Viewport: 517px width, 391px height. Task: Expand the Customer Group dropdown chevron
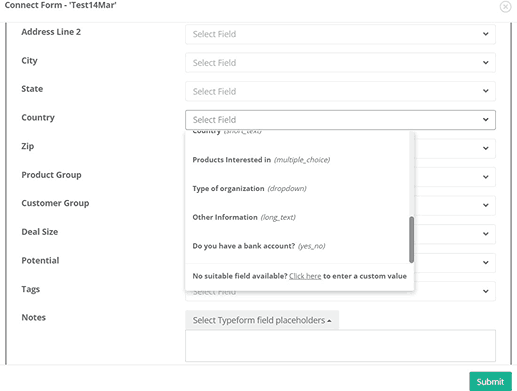[486, 205]
